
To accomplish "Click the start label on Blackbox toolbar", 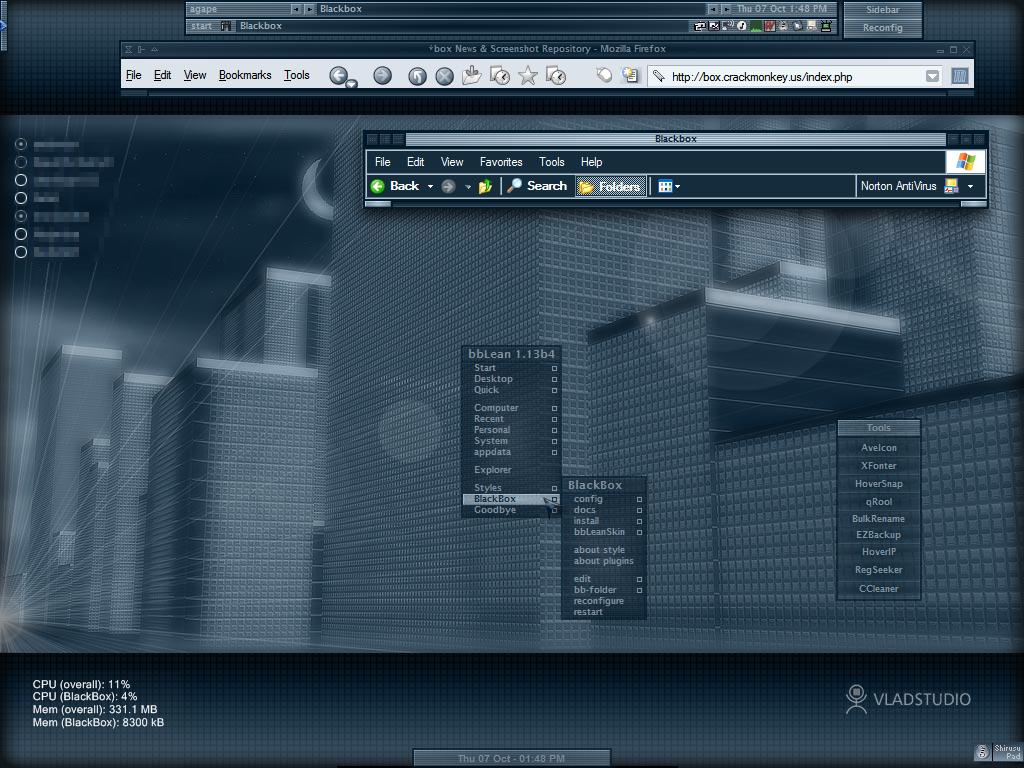I will [202, 26].
